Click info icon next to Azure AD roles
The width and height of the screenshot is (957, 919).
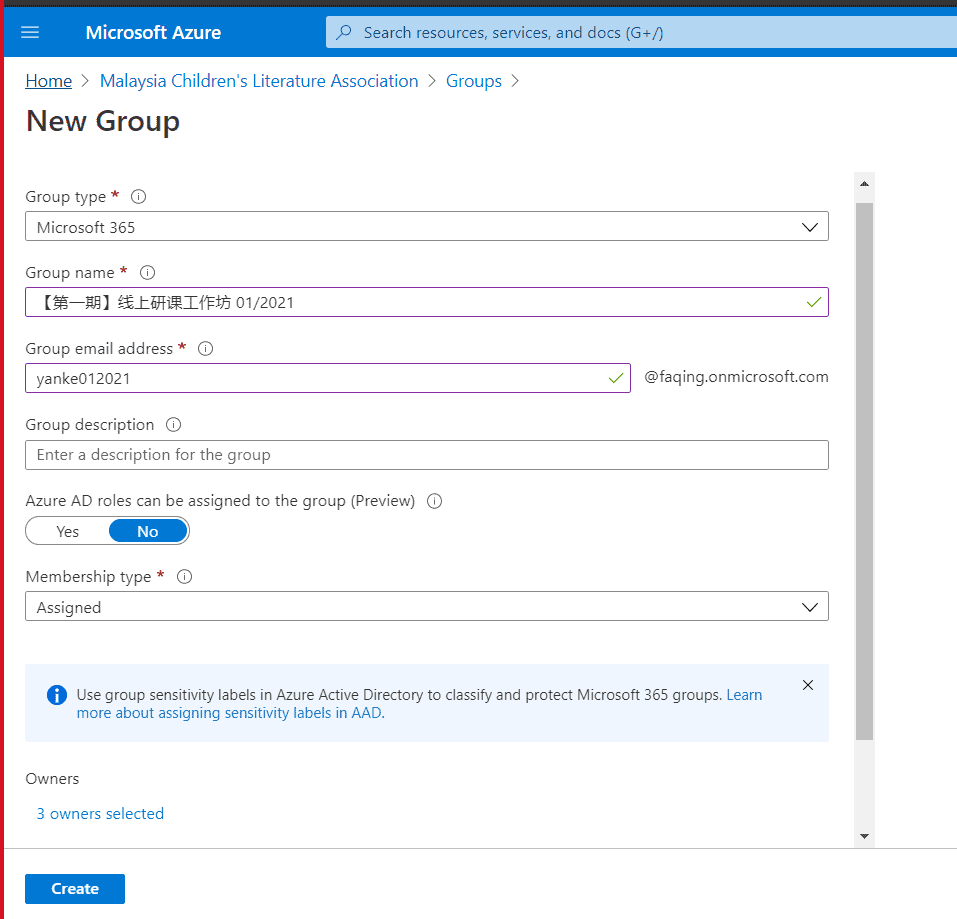click(x=434, y=501)
